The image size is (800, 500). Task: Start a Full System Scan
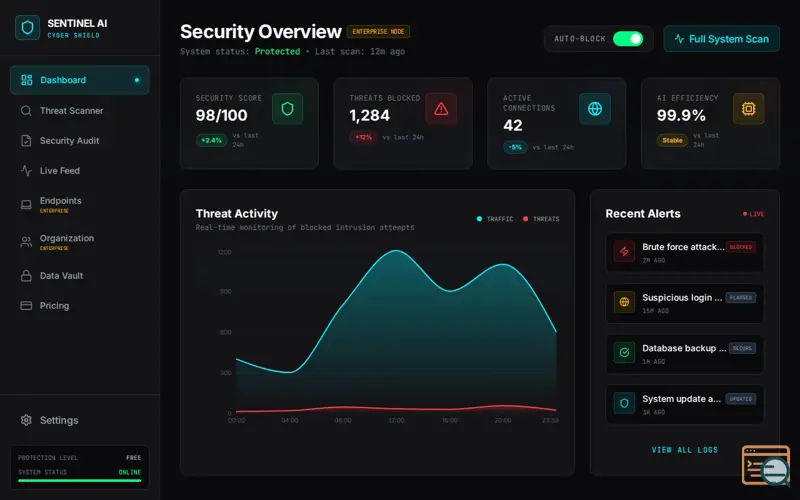pos(721,39)
